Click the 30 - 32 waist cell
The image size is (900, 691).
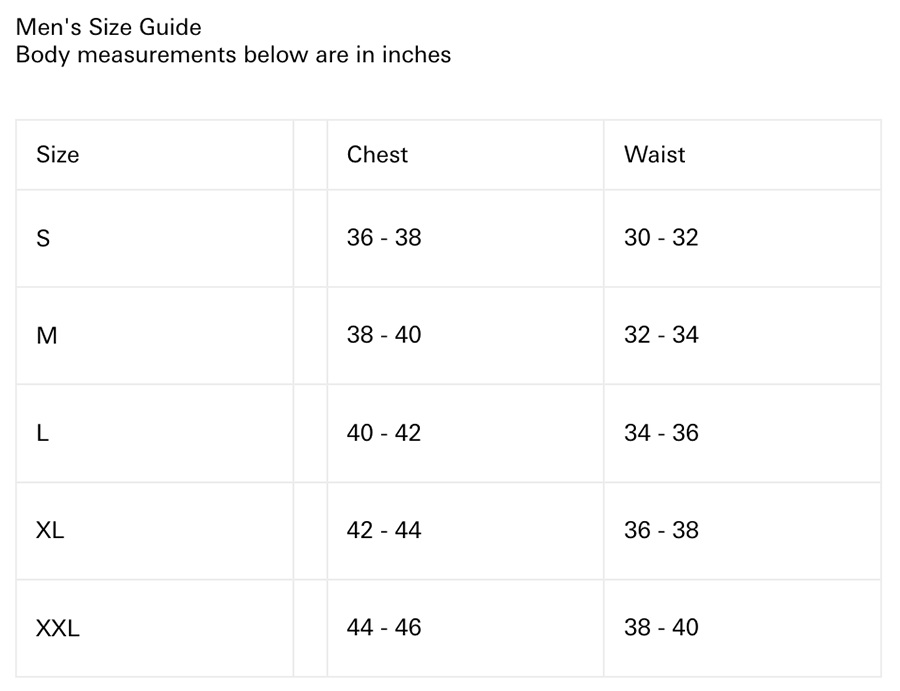[661, 238]
